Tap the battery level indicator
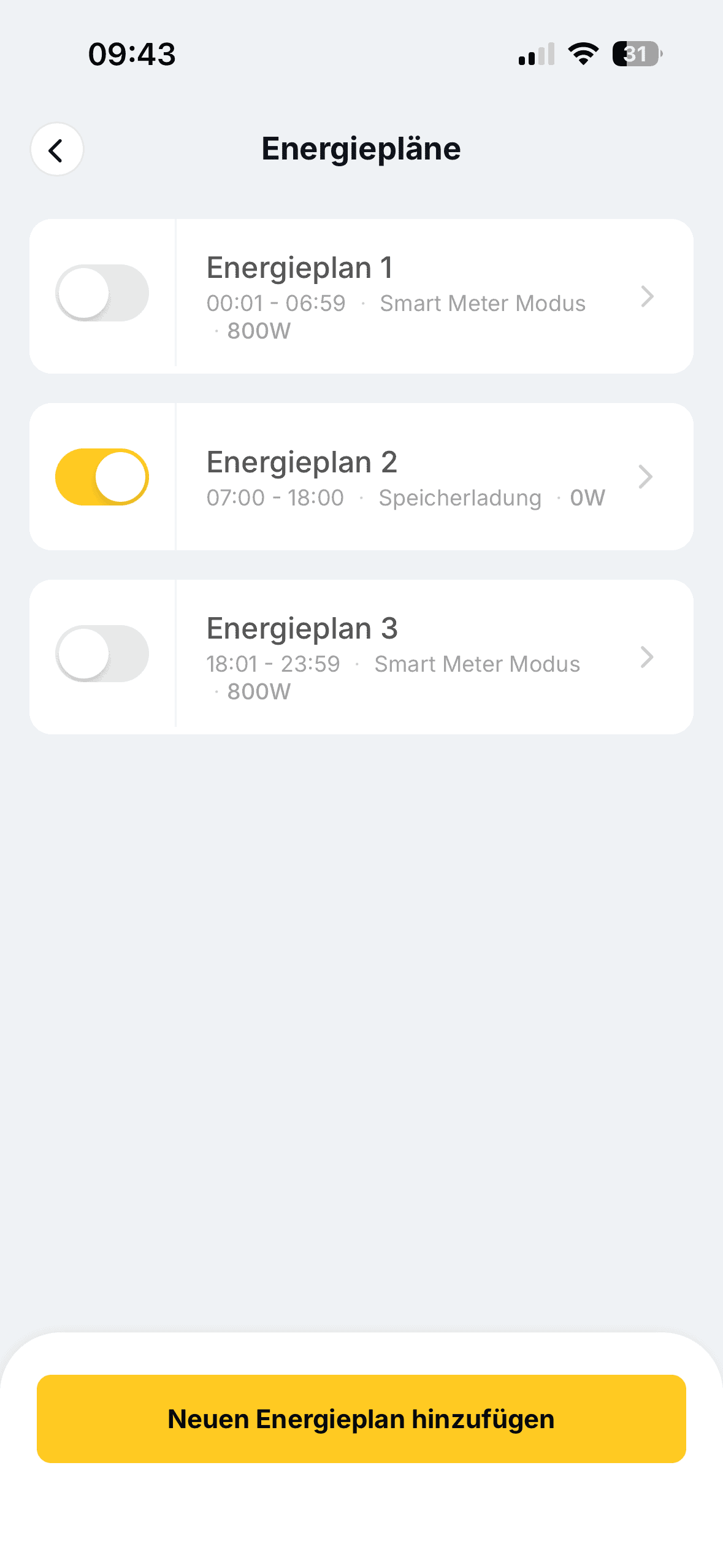Viewport: 723px width, 1568px height. (x=637, y=54)
